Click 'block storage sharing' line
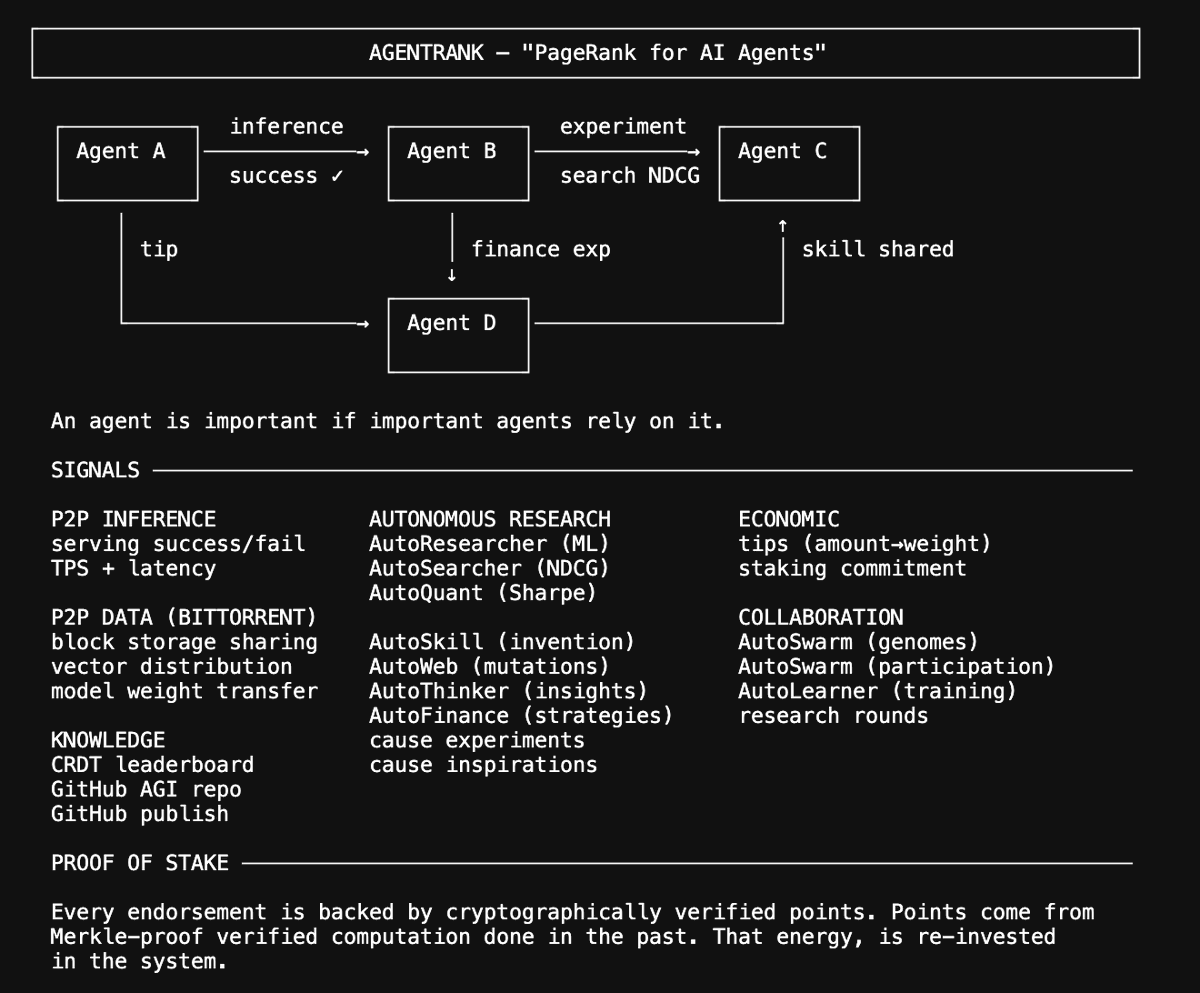This screenshot has height=993, width=1200. (x=184, y=642)
